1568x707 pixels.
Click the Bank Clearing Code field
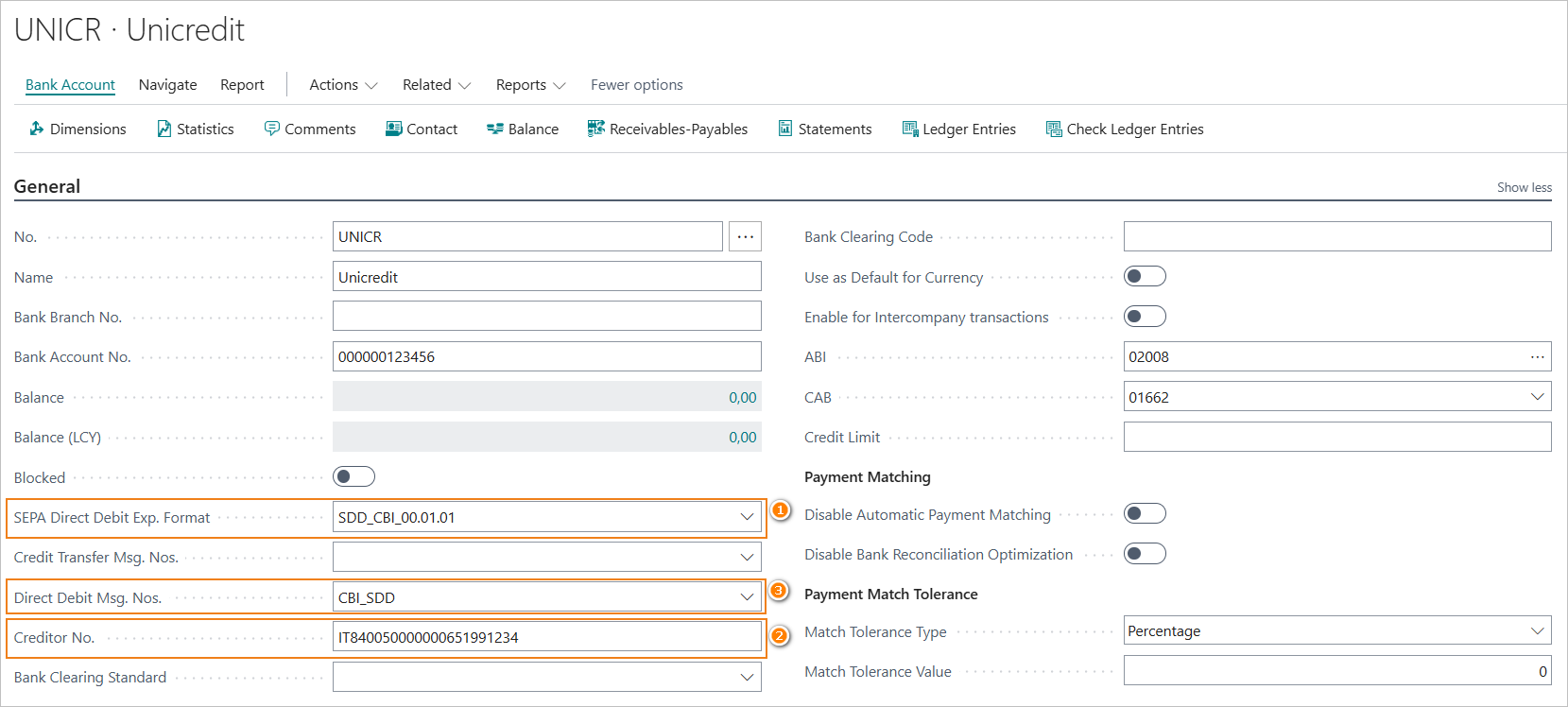(1337, 236)
